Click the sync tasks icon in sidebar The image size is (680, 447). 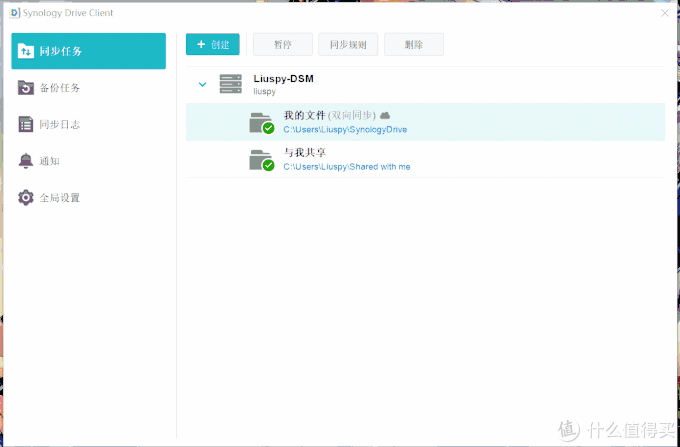click(x=26, y=51)
